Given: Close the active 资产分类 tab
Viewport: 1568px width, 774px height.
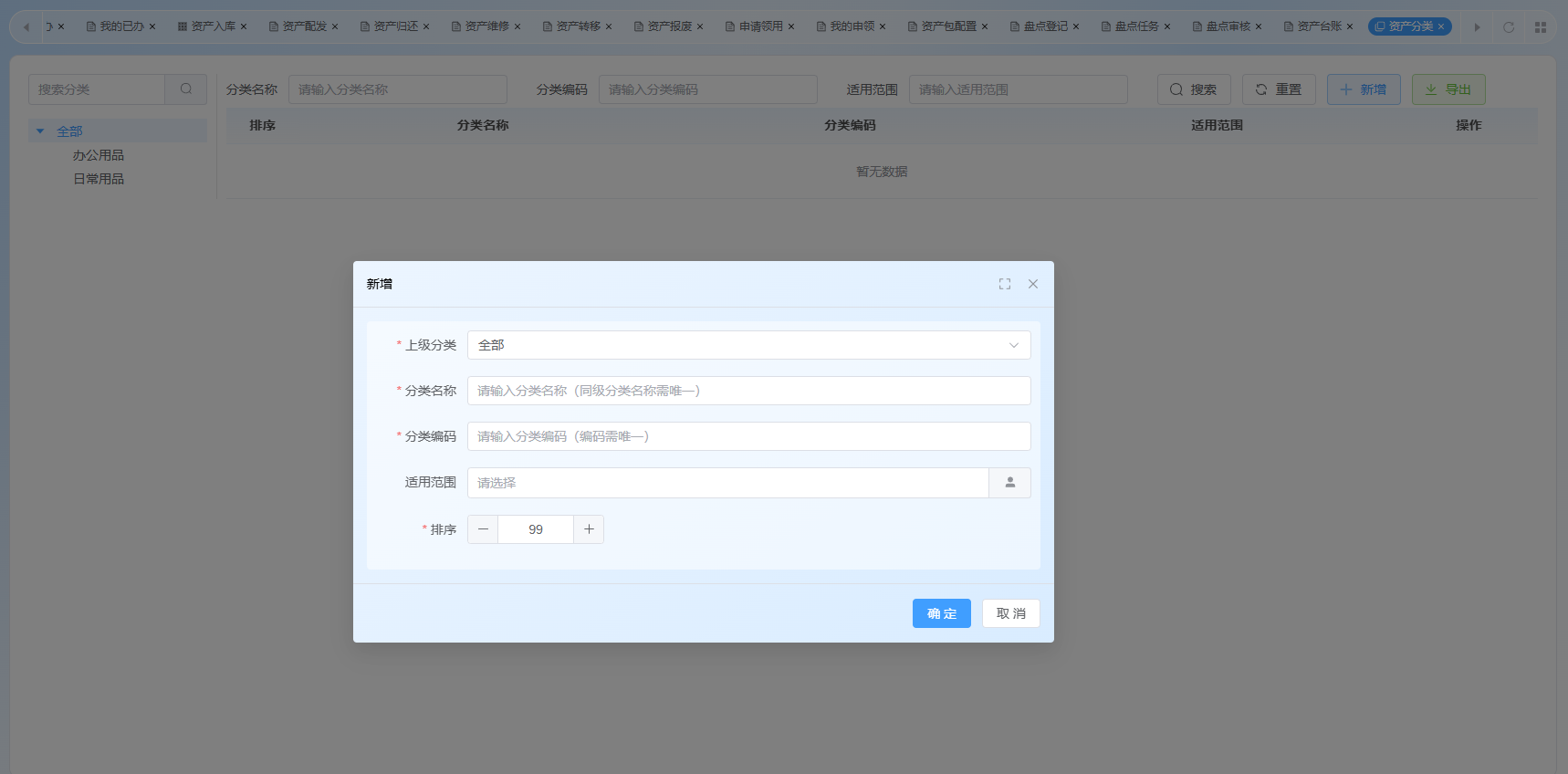Looking at the screenshot, I should click(1441, 26).
